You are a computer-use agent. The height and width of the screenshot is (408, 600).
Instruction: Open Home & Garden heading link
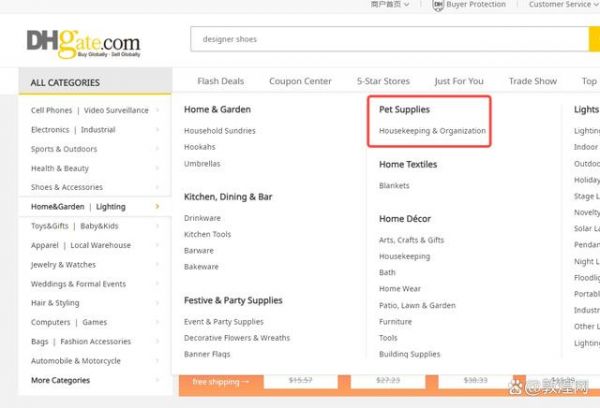[217, 109]
